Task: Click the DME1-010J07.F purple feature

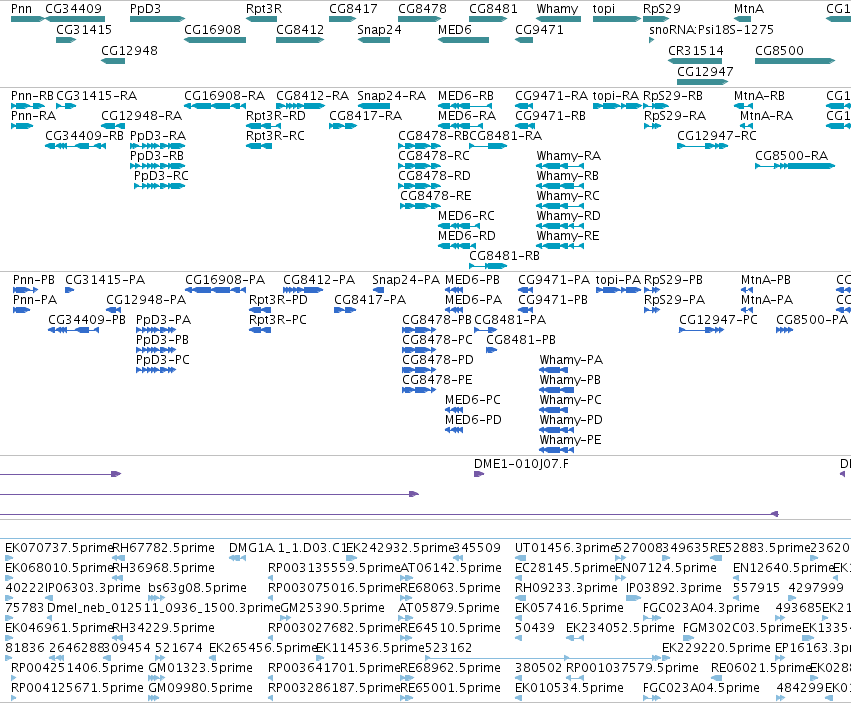Action: pyautogui.click(x=479, y=474)
